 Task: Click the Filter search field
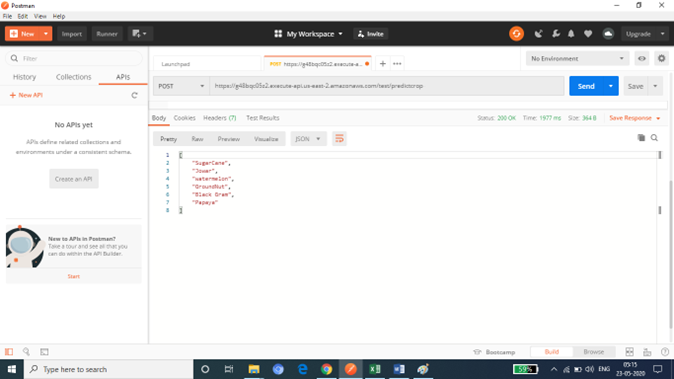click(x=74, y=58)
